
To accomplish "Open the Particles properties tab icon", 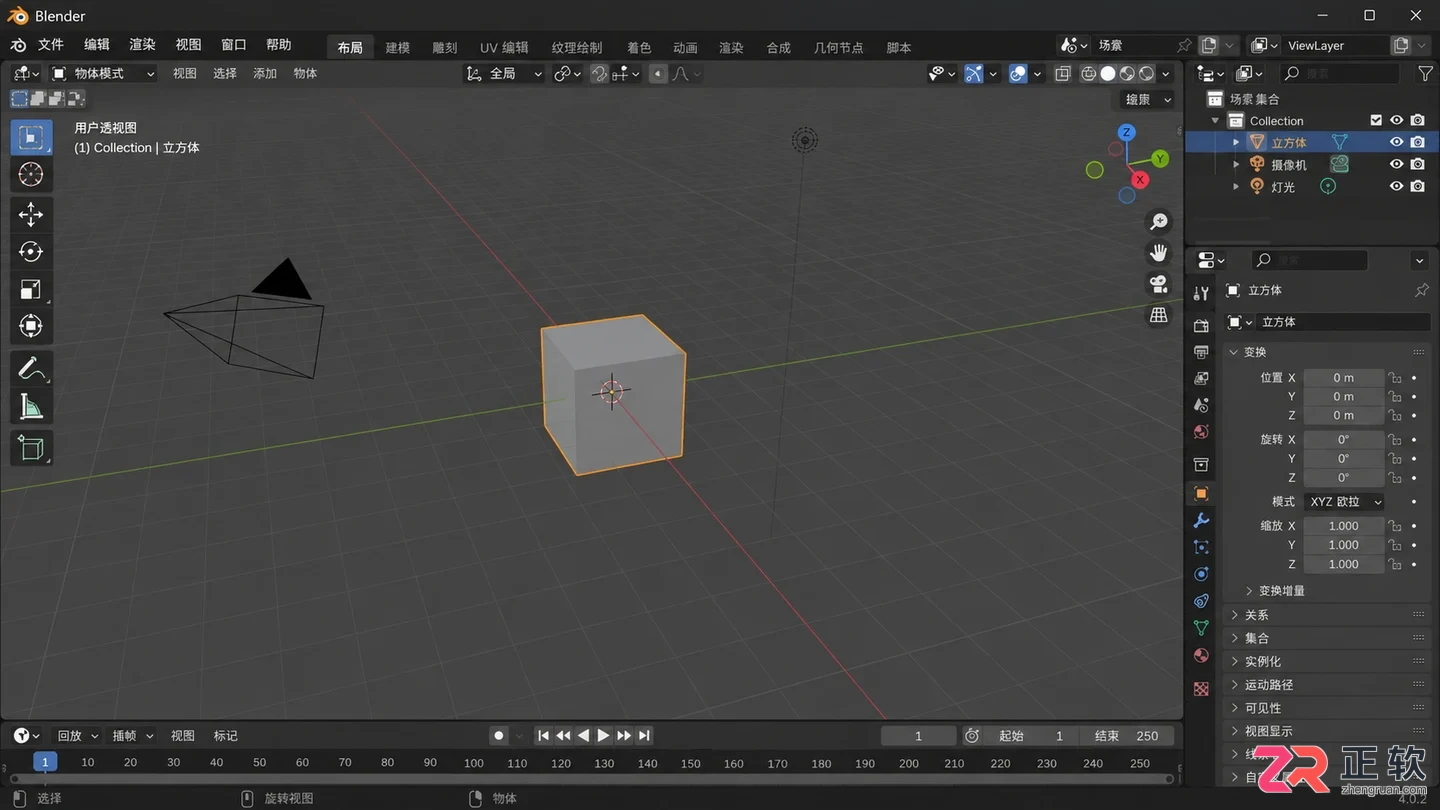I will coord(1201,547).
